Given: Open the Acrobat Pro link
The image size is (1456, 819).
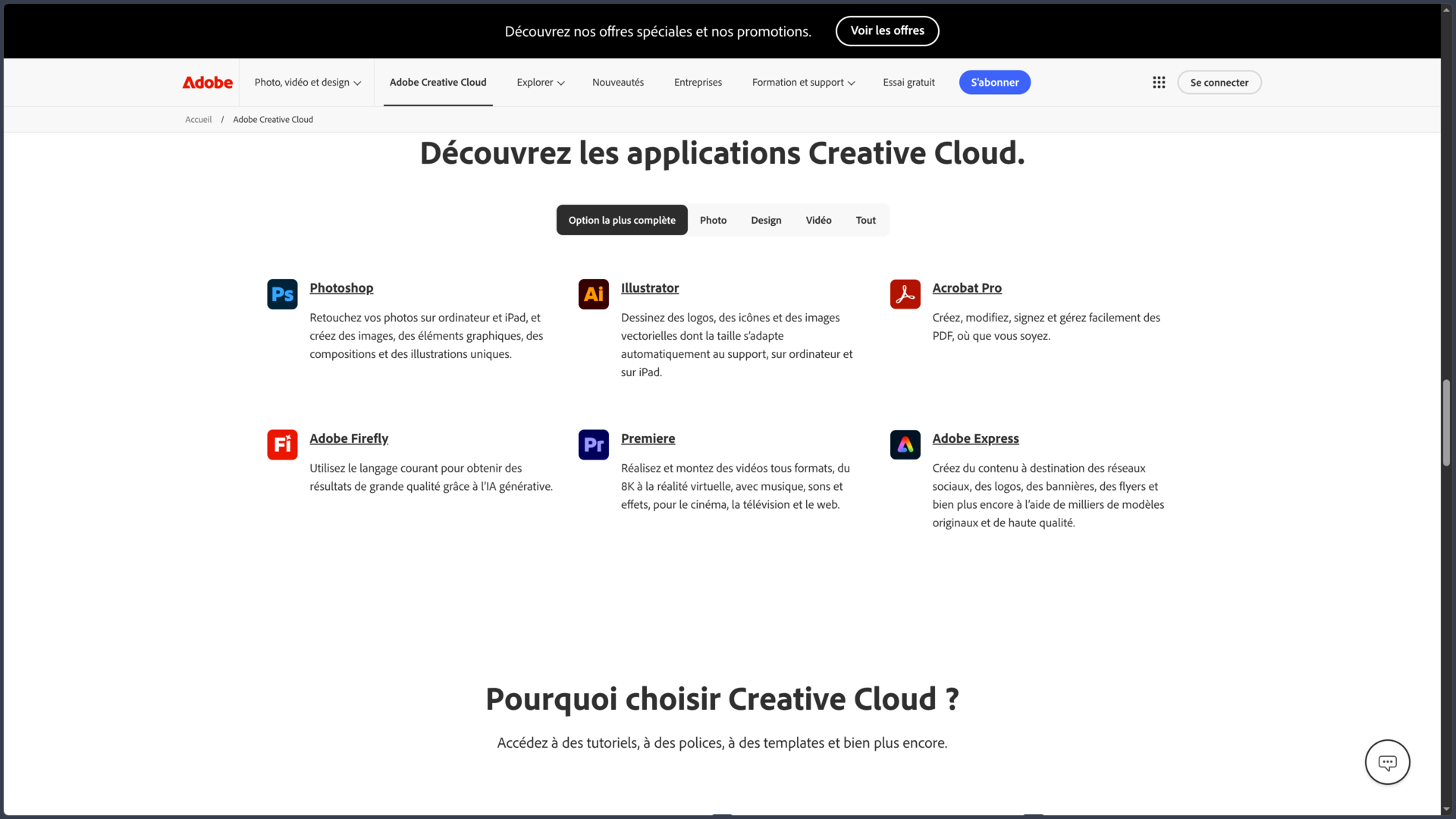Looking at the screenshot, I should pos(967,288).
